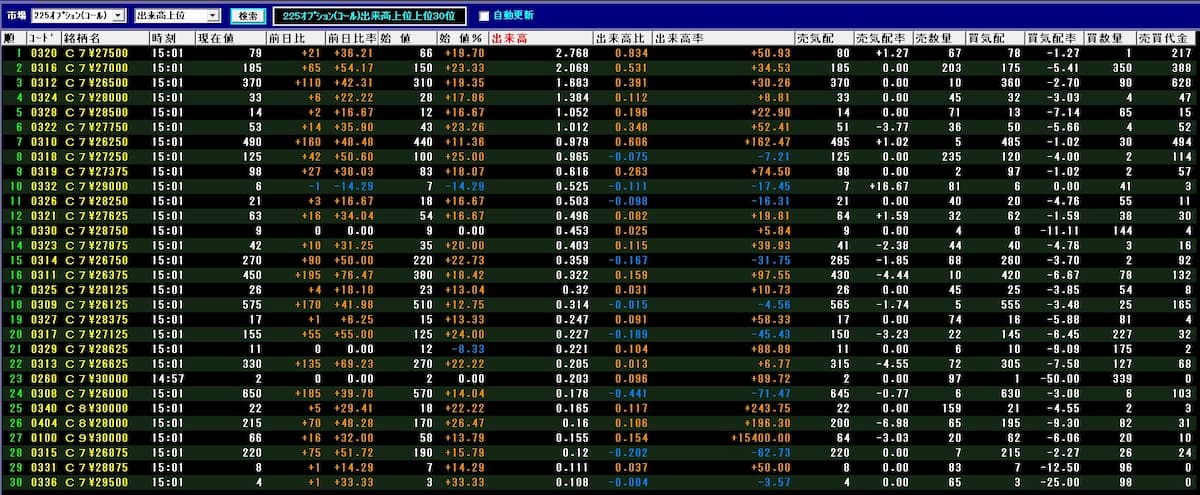The height and width of the screenshot is (495, 1200).
Task: Click the 出来高率 column header
Action: coord(676,38)
